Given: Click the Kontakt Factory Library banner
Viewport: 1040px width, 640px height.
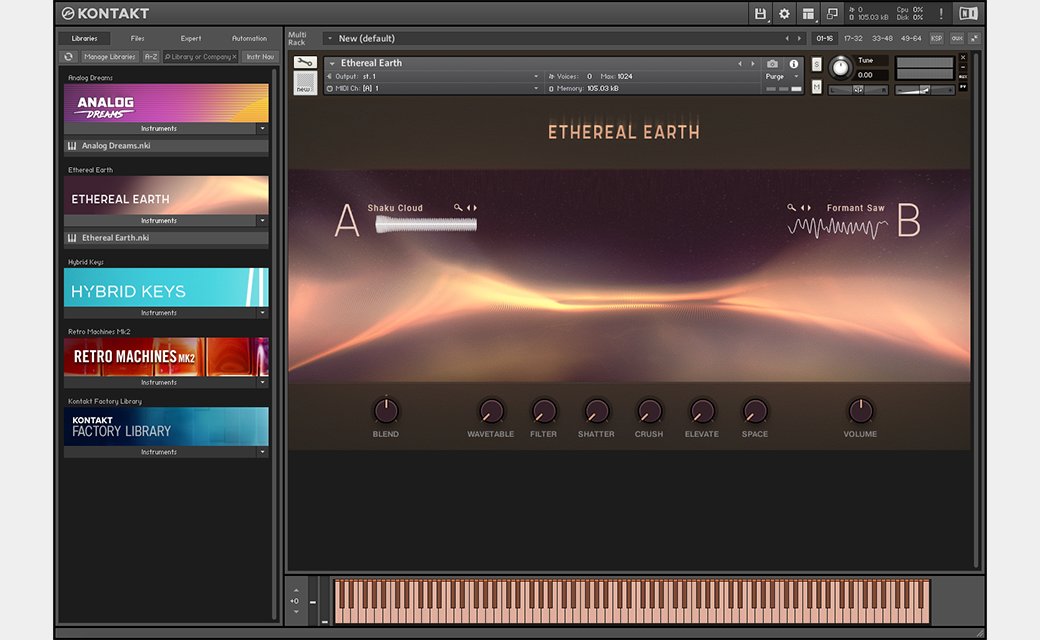Looking at the screenshot, I should (x=166, y=426).
